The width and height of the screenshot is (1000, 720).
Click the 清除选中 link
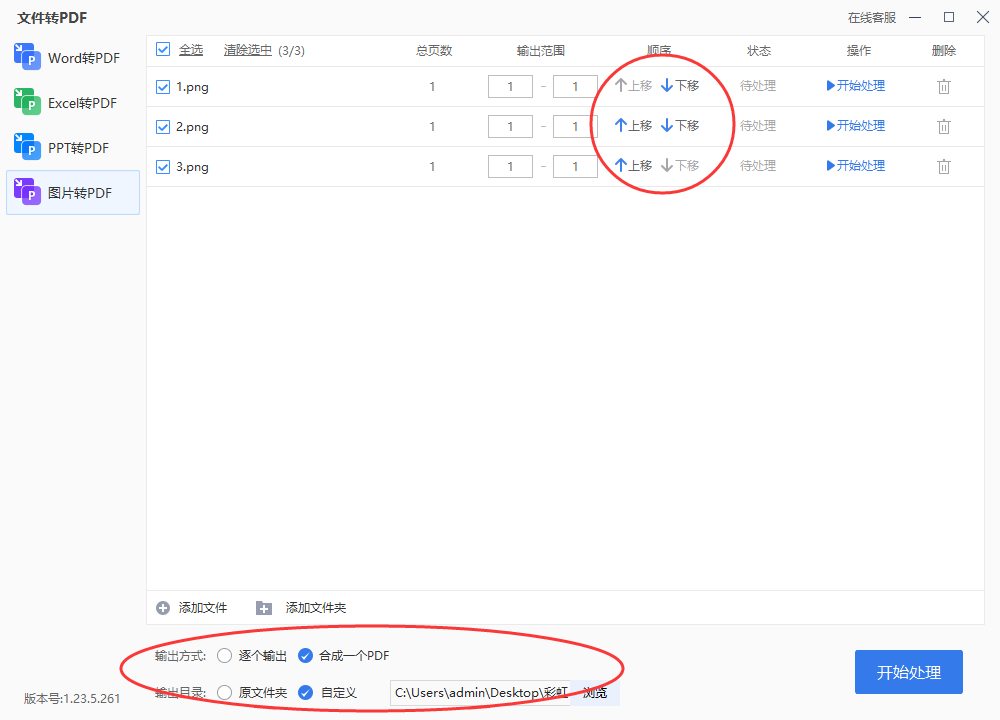click(247, 50)
